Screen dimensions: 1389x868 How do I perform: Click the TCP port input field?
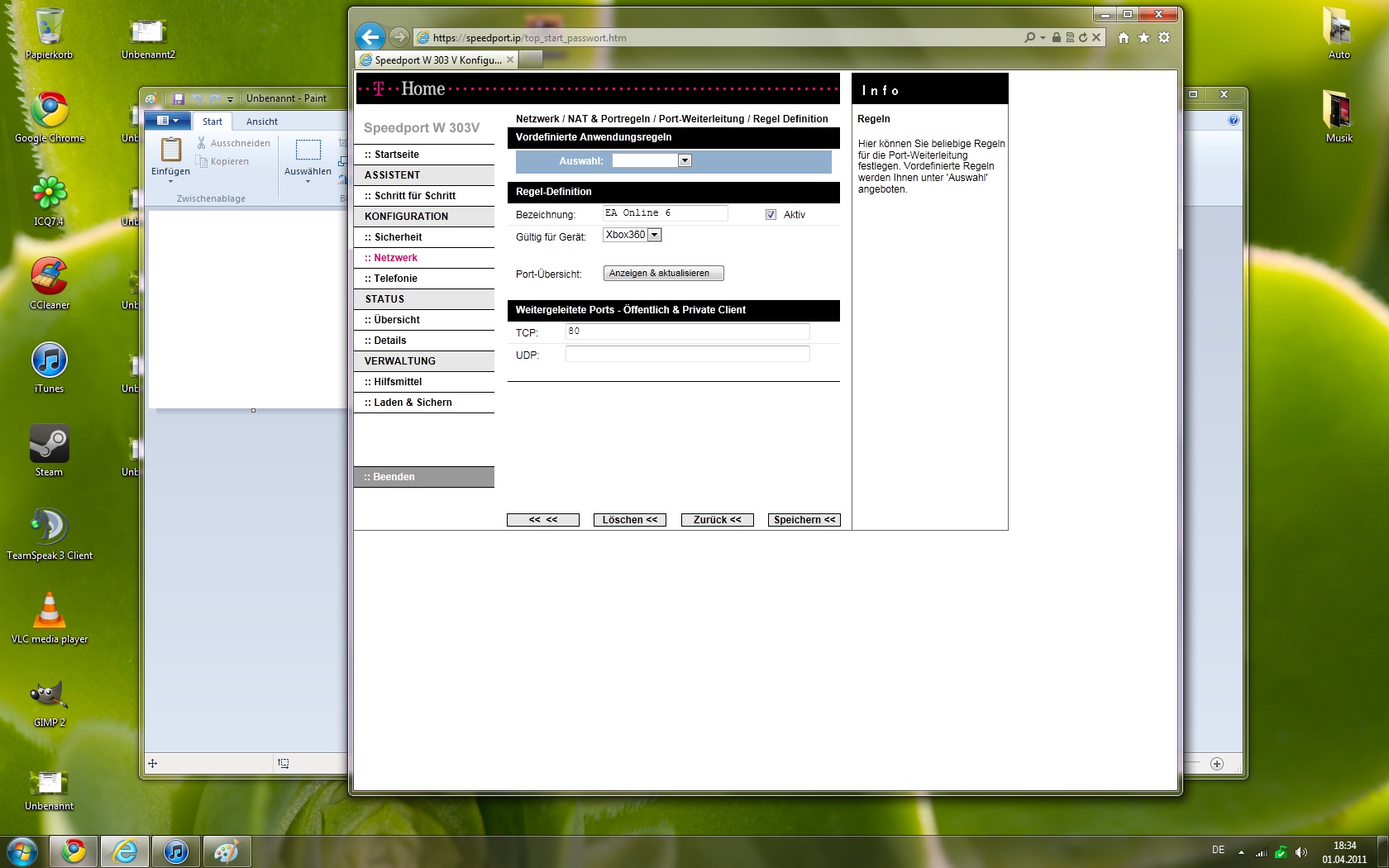pos(687,331)
